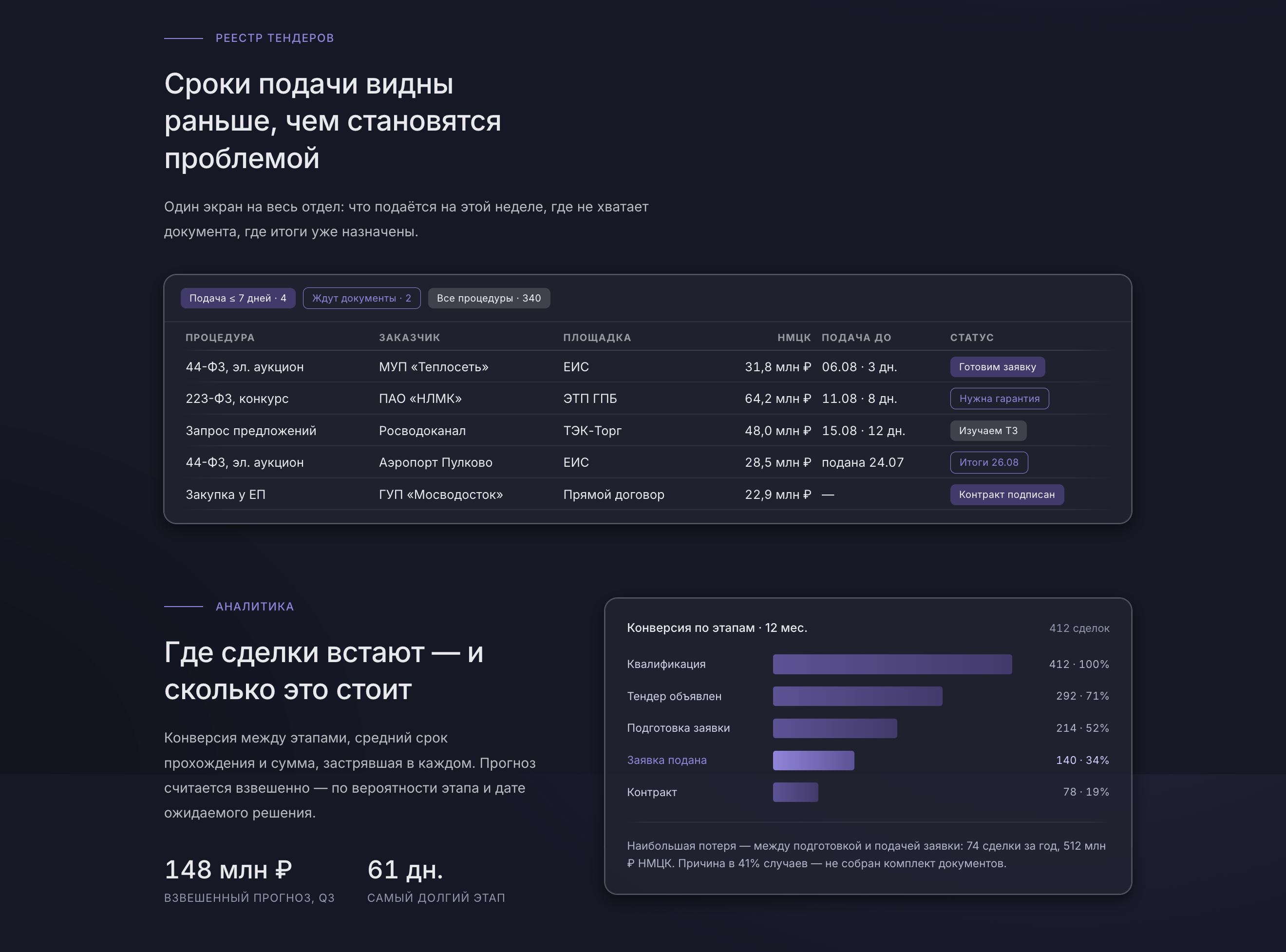Click the '140 · 34%' value
Screen dimensions: 1286x952
(x=1082, y=760)
